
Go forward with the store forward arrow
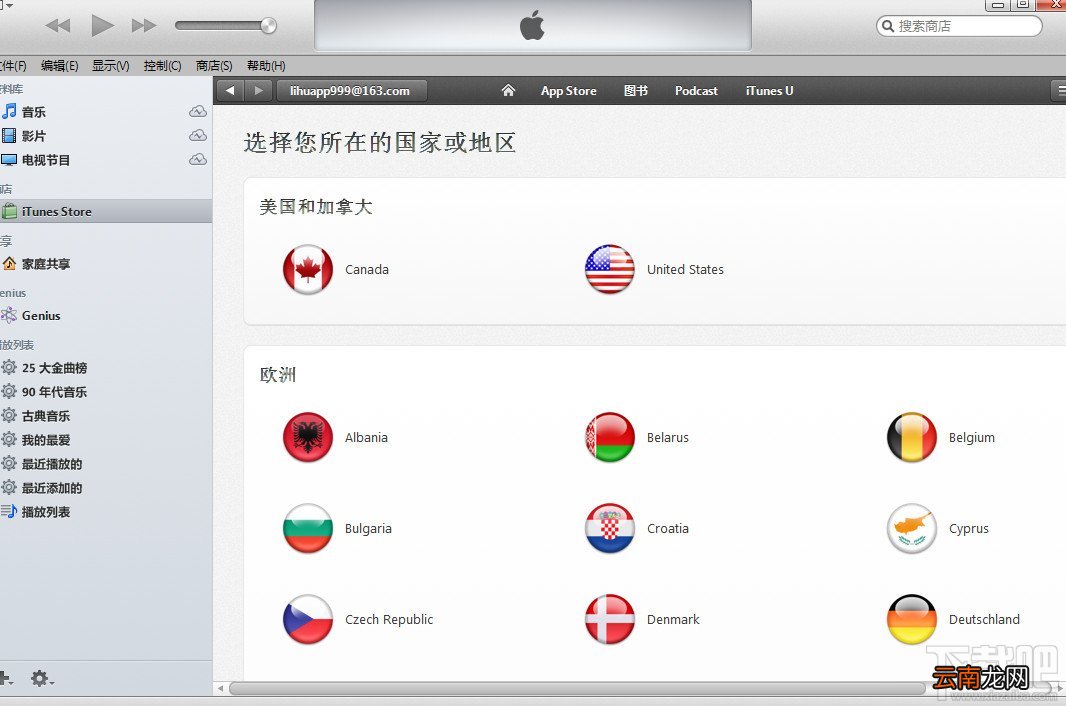[258, 90]
